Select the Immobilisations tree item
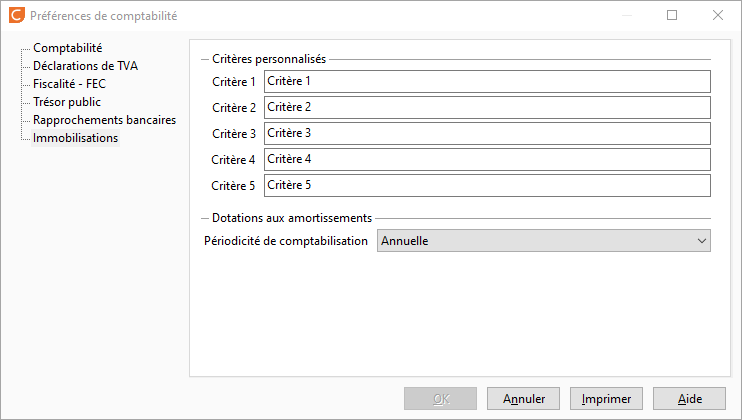Screen dimensions: 742x420 coord(75,138)
